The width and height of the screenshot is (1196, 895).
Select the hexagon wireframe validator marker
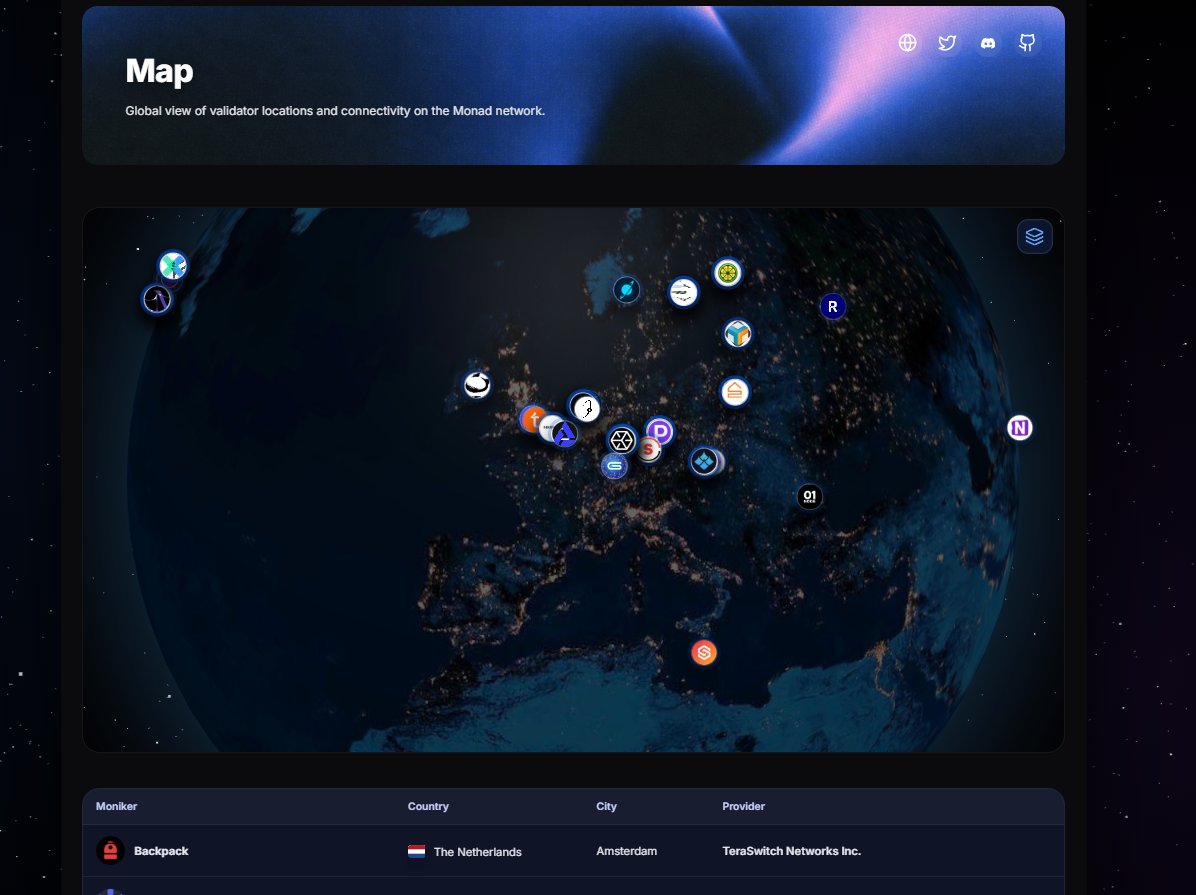tap(622, 440)
